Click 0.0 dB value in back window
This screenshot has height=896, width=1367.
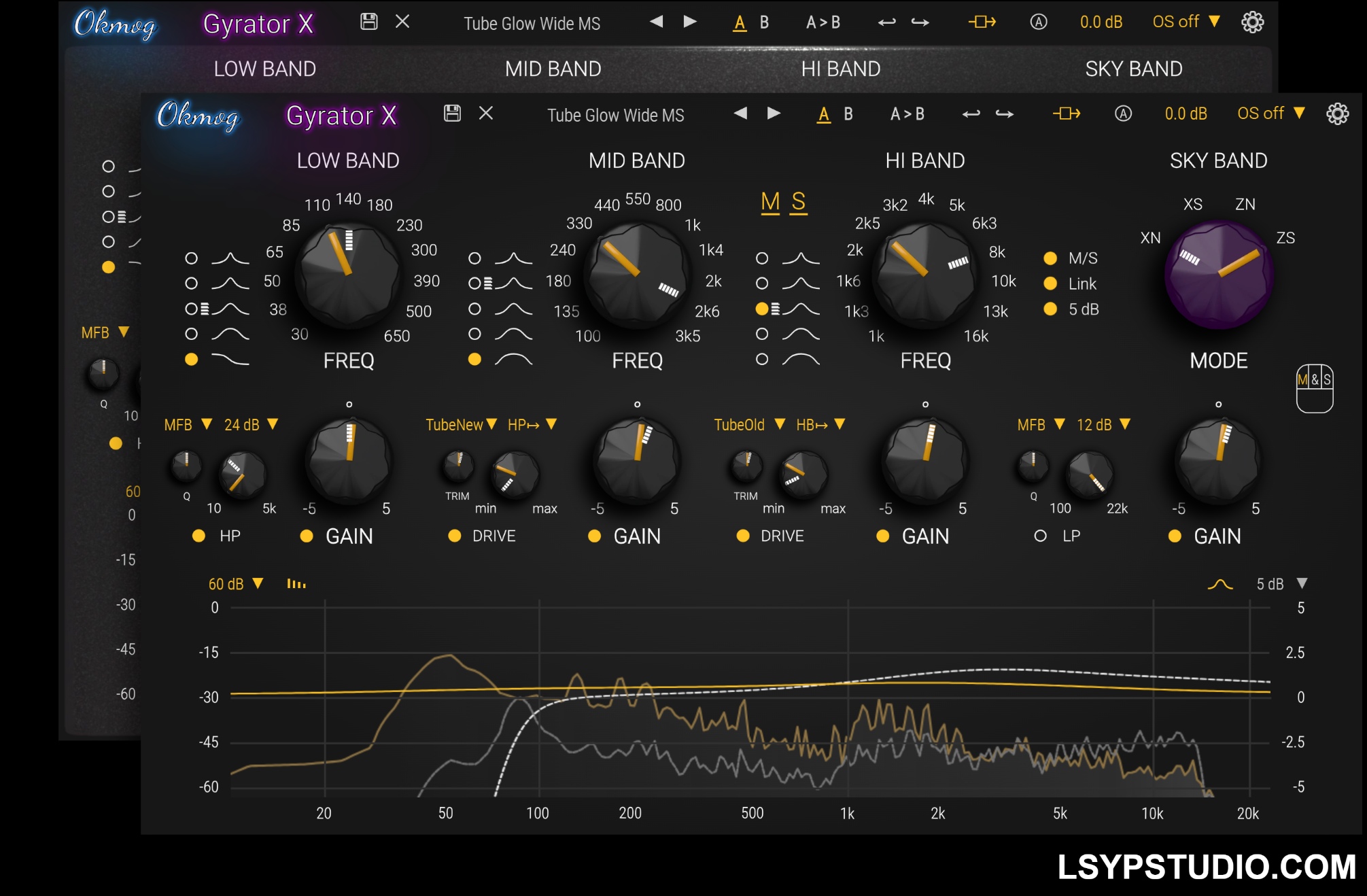(1101, 22)
